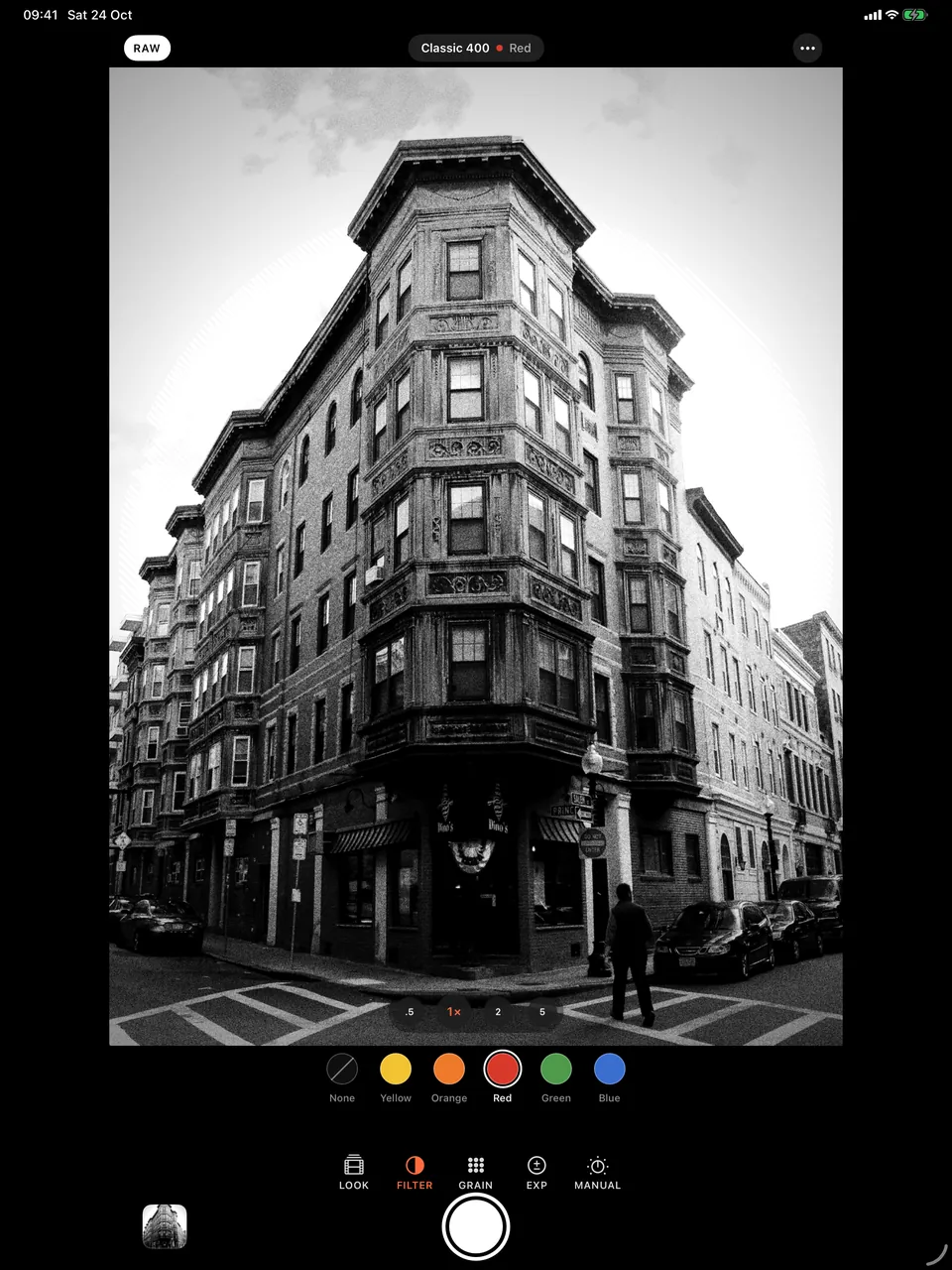Open the EXP exposure tab
The image size is (952, 1270).
click(x=536, y=1172)
